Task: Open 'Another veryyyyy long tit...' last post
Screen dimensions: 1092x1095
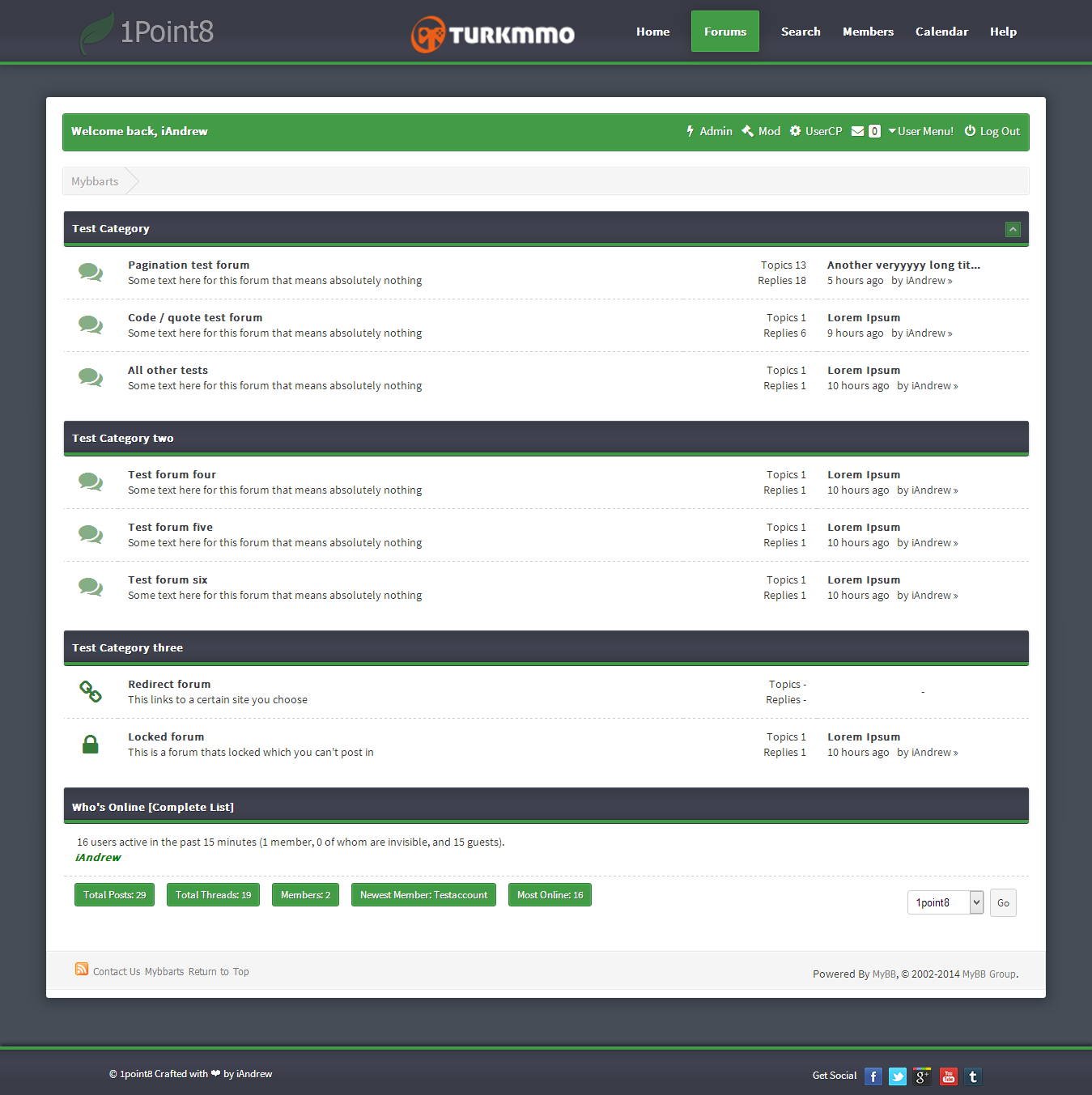Action: (x=903, y=265)
